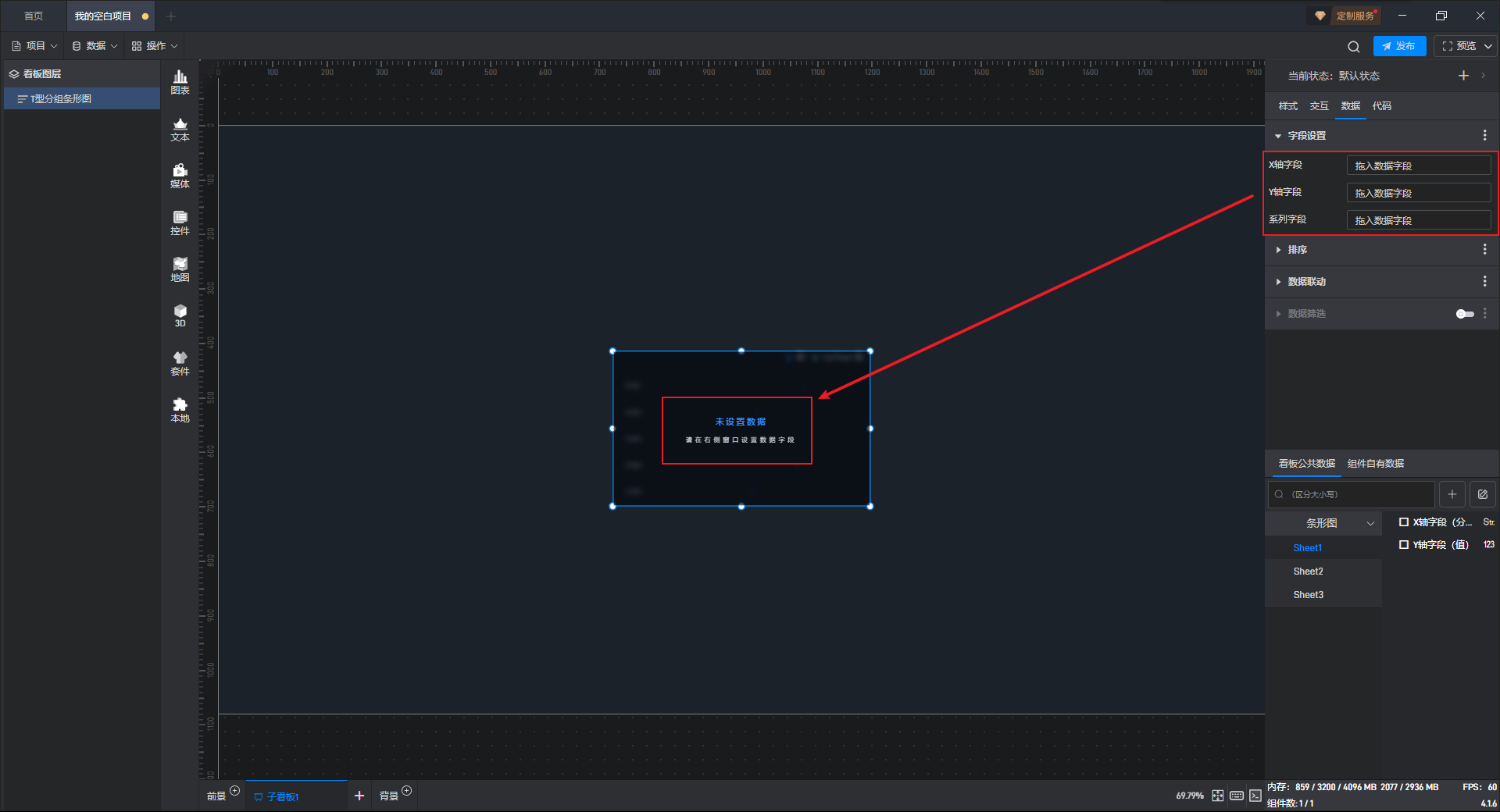
Task: Expand the 数据联动 section
Action: [1278, 282]
